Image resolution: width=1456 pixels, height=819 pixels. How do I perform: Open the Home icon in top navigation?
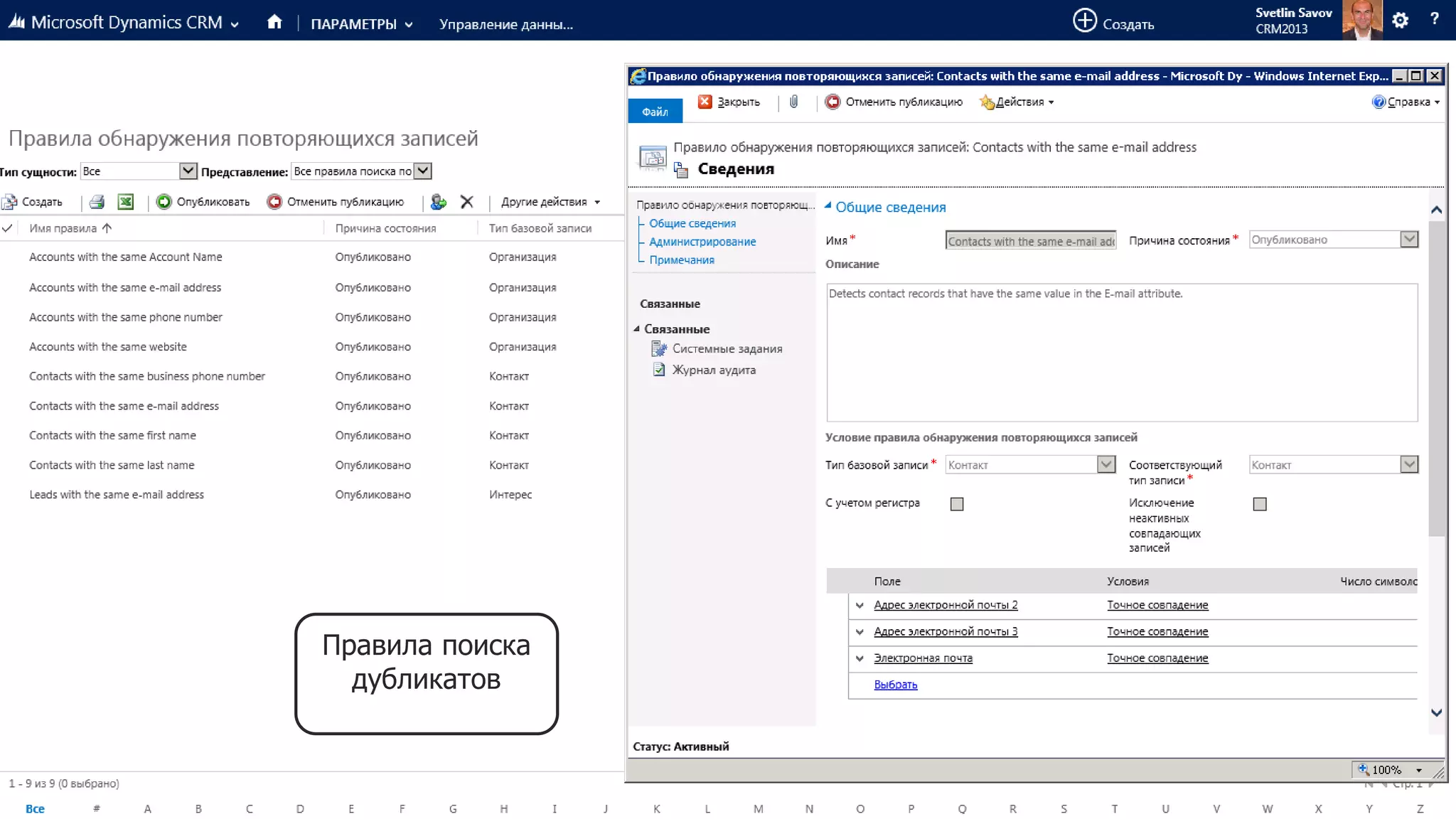click(274, 22)
